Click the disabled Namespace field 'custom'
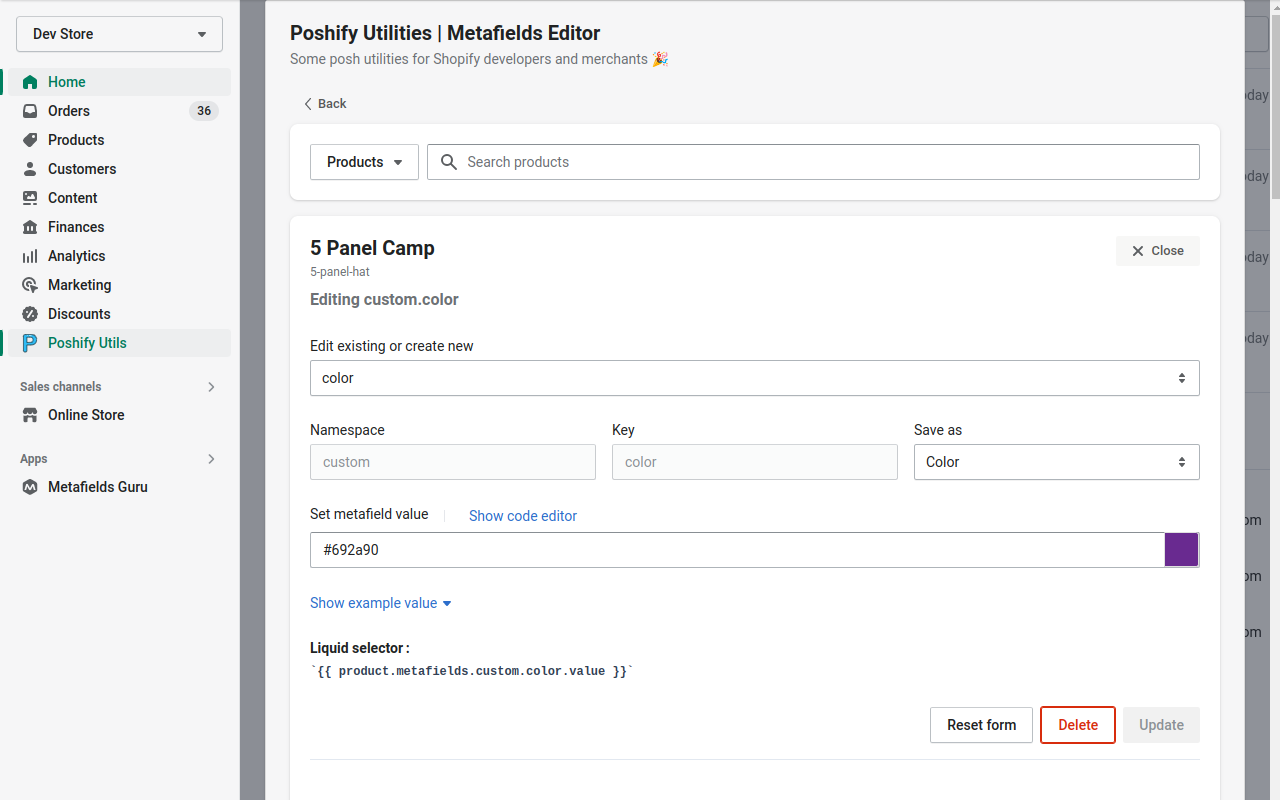 [x=453, y=462]
